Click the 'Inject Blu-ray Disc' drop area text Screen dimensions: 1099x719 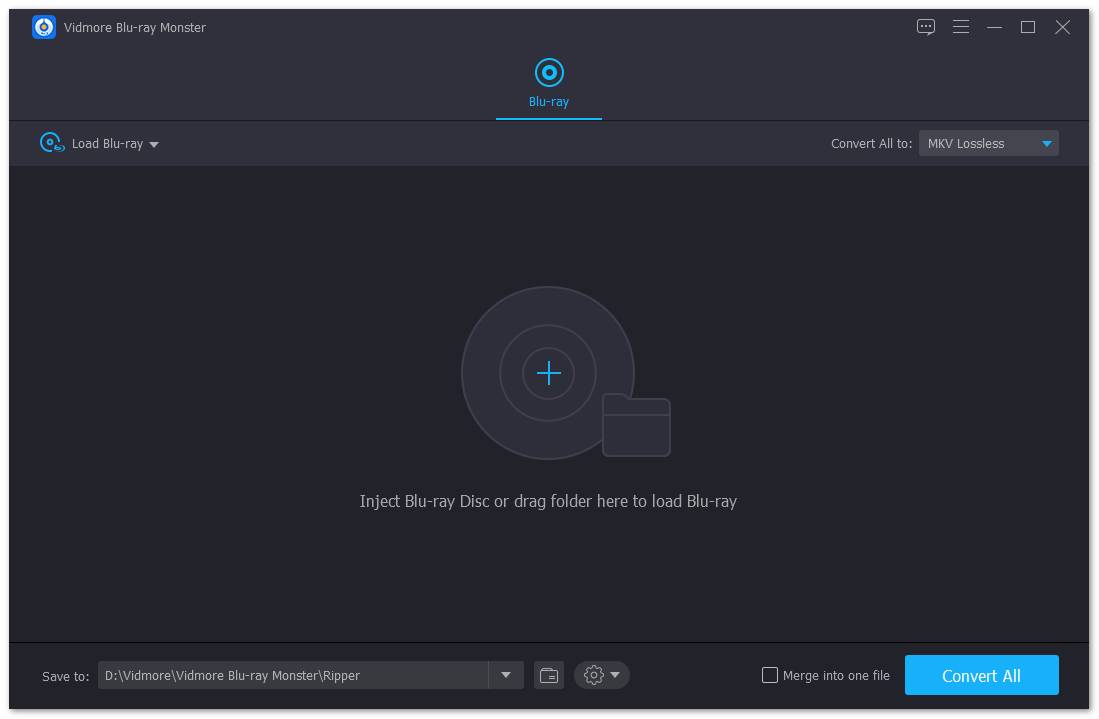pyautogui.click(x=548, y=501)
